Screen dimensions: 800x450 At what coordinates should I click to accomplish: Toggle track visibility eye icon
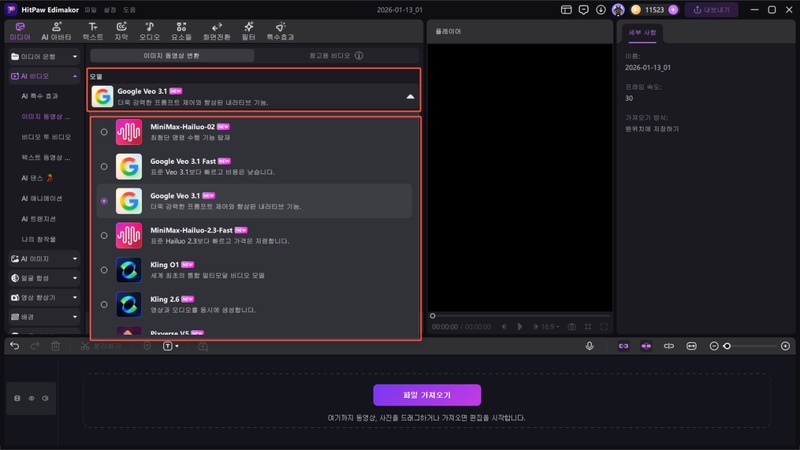[x=31, y=398]
